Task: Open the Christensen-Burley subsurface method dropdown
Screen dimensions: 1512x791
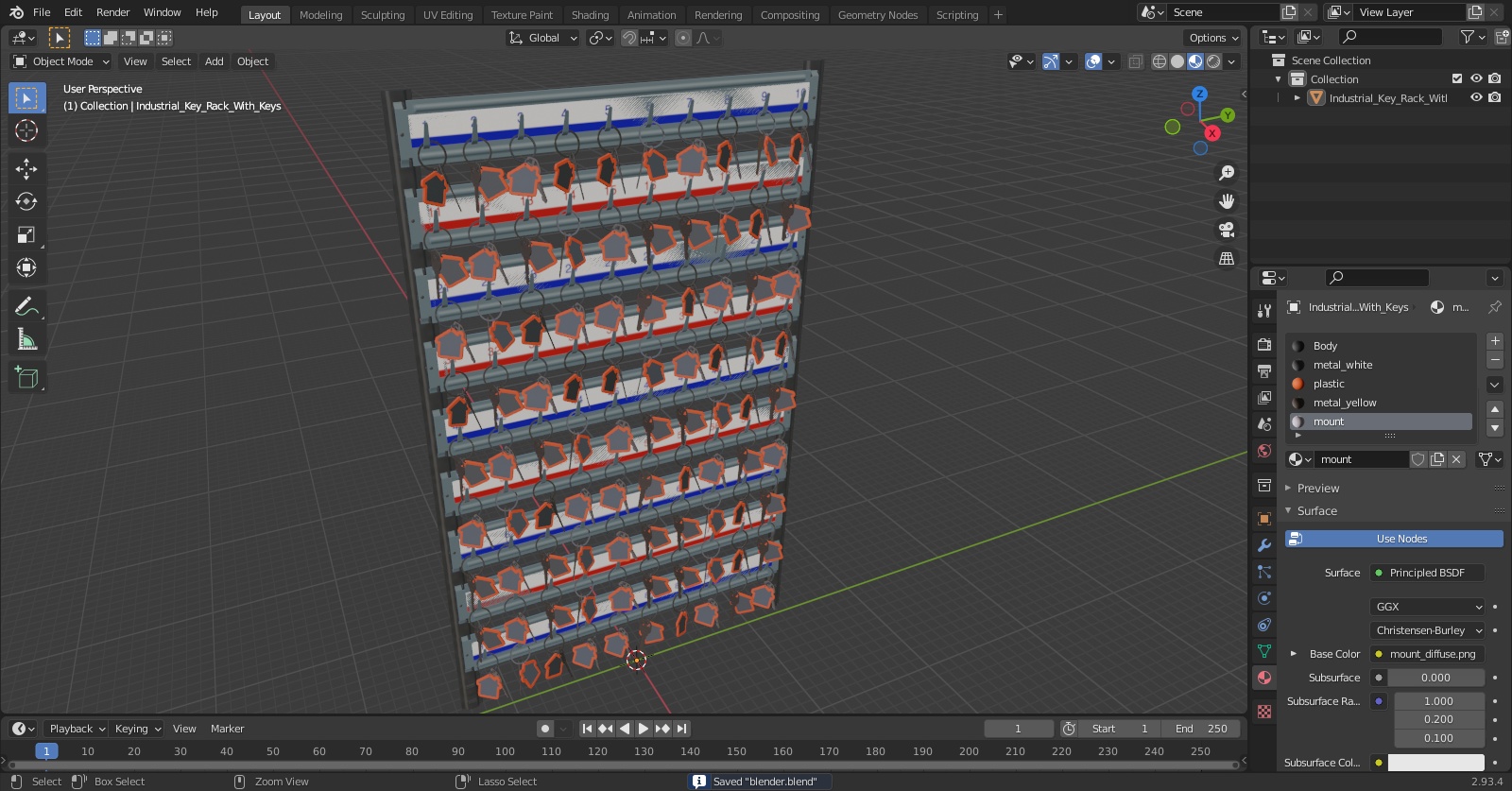Action: (1428, 630)
